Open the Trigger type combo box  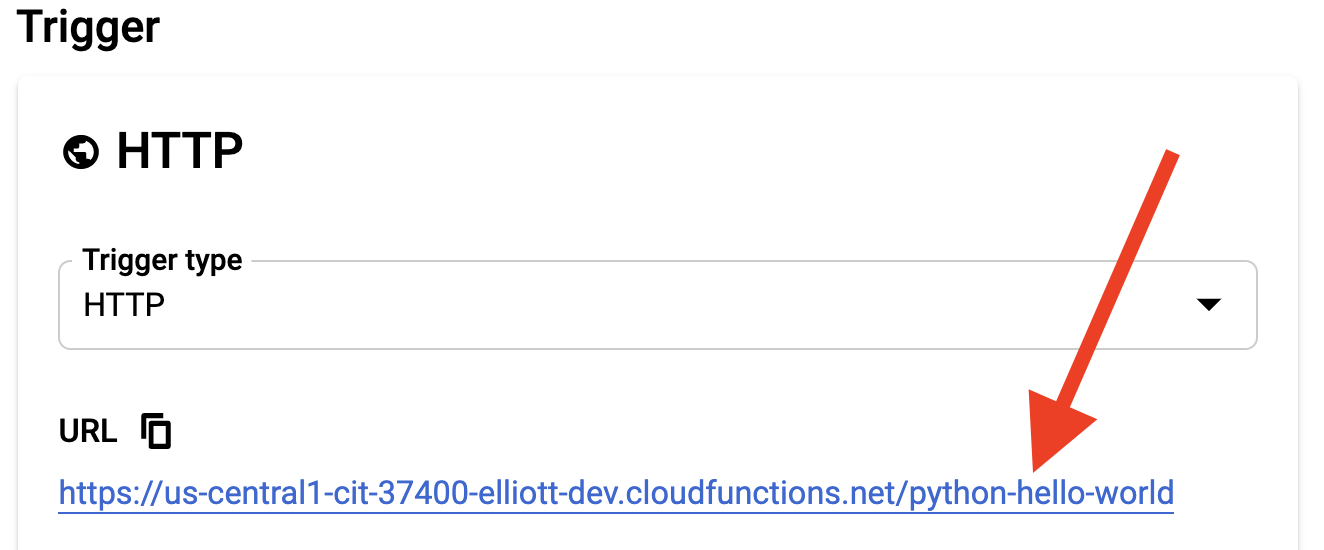pyautogui.click(x=657, y=305)
